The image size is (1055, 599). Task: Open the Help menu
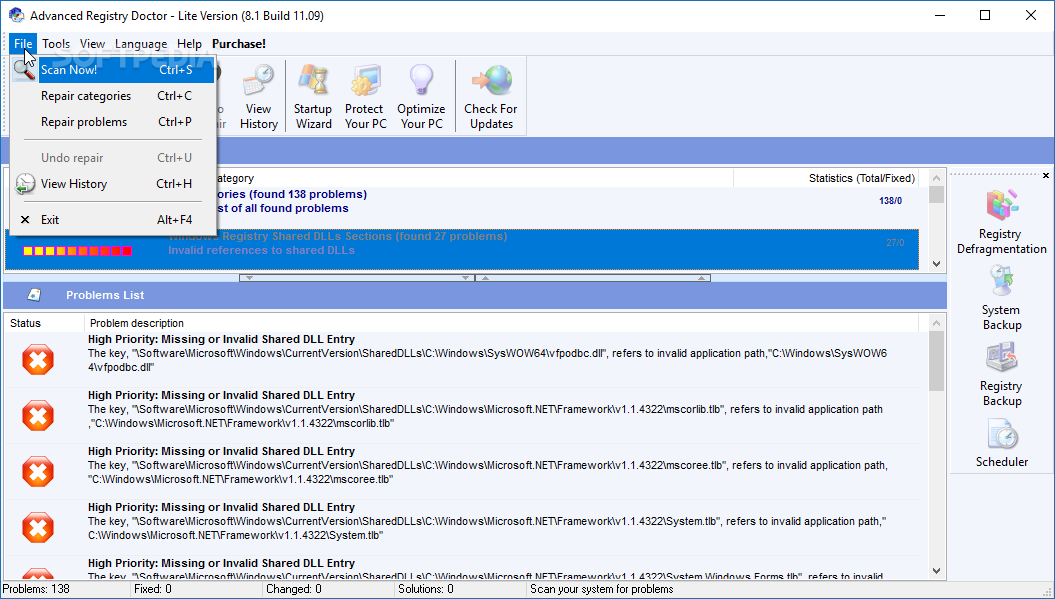189,44
